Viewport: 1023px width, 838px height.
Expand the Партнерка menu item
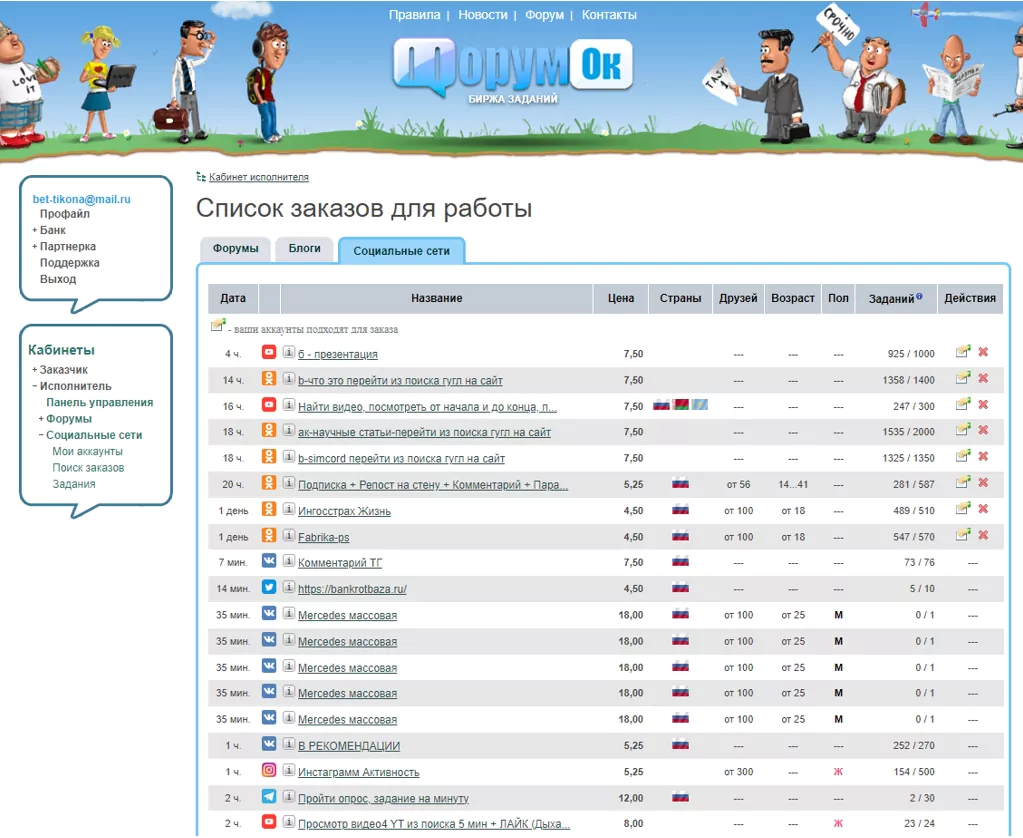click(35, 247)
